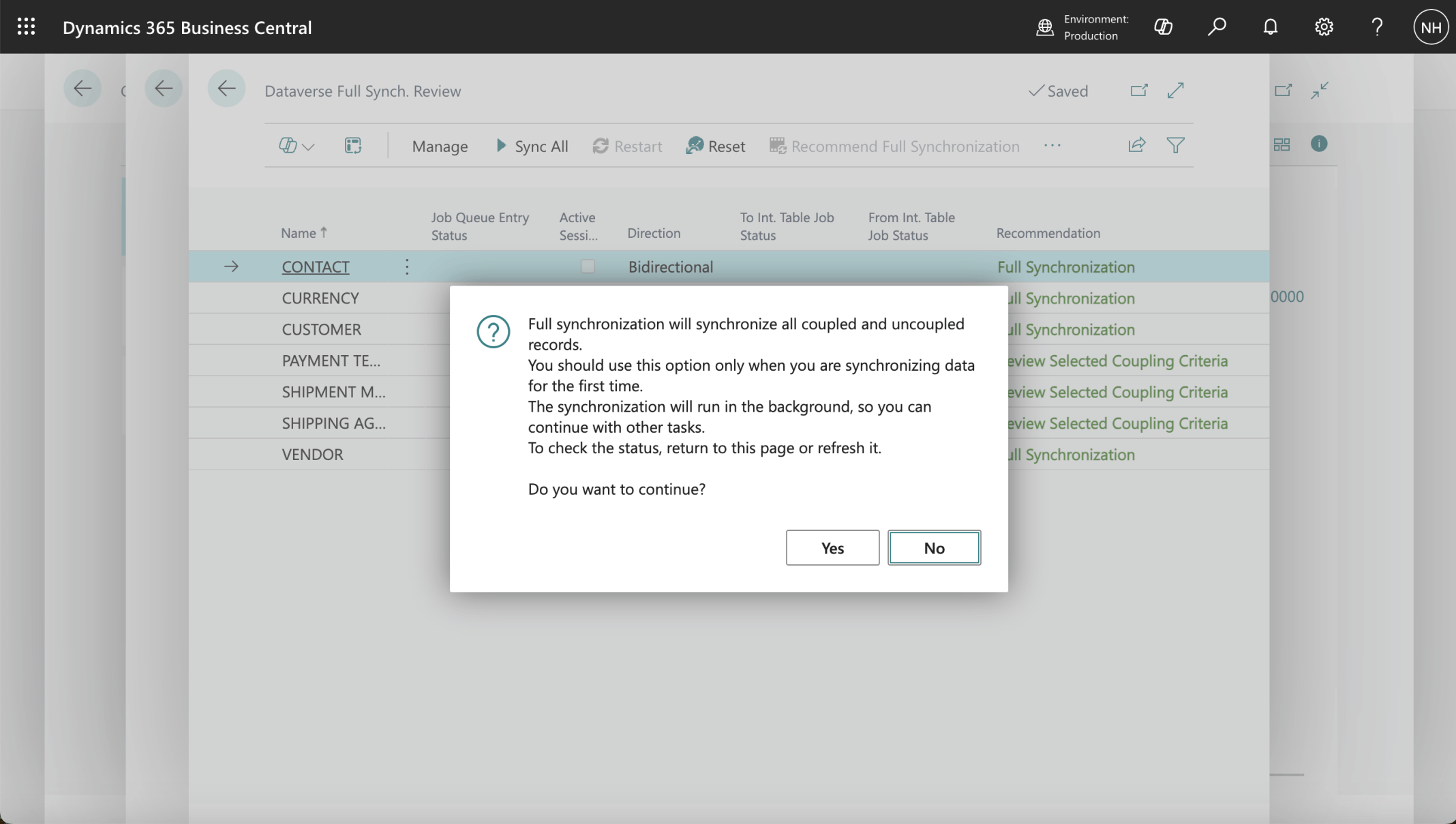This screenshot has width=1456, height=824.
Task: Open the Manage menu
Action: [440, 147]
